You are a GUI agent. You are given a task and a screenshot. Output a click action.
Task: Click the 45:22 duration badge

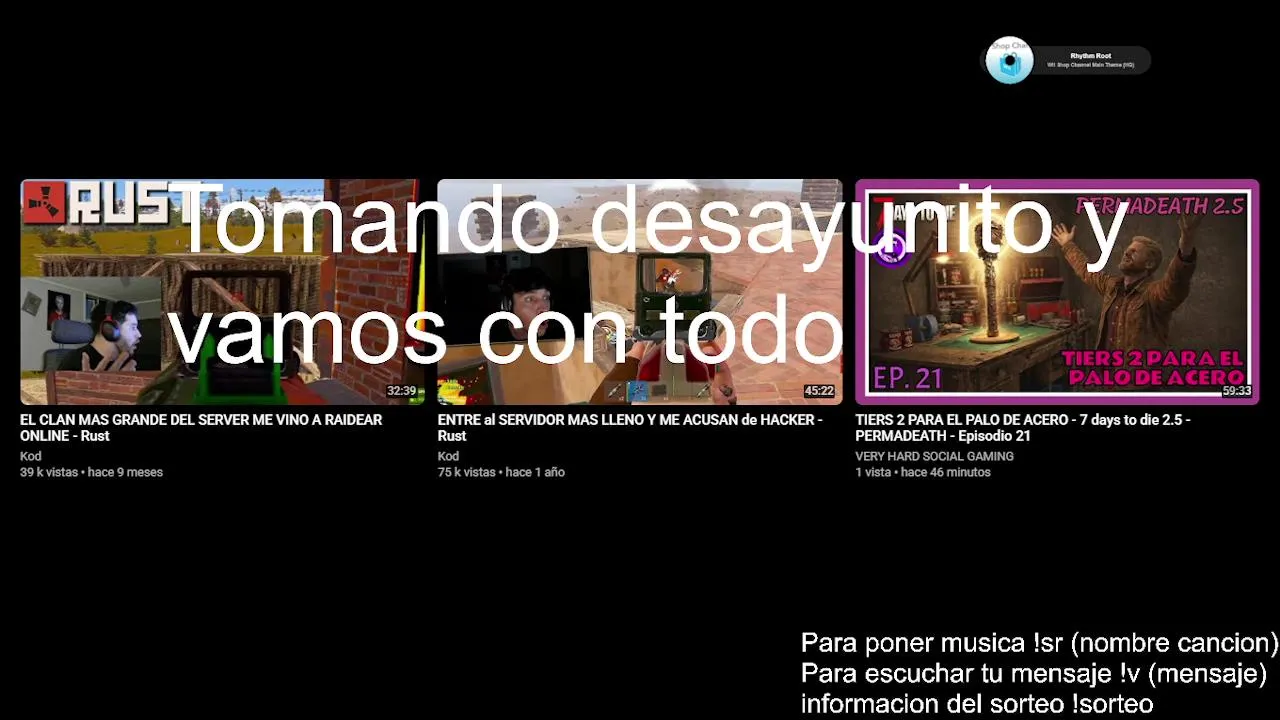click(819, 391)
